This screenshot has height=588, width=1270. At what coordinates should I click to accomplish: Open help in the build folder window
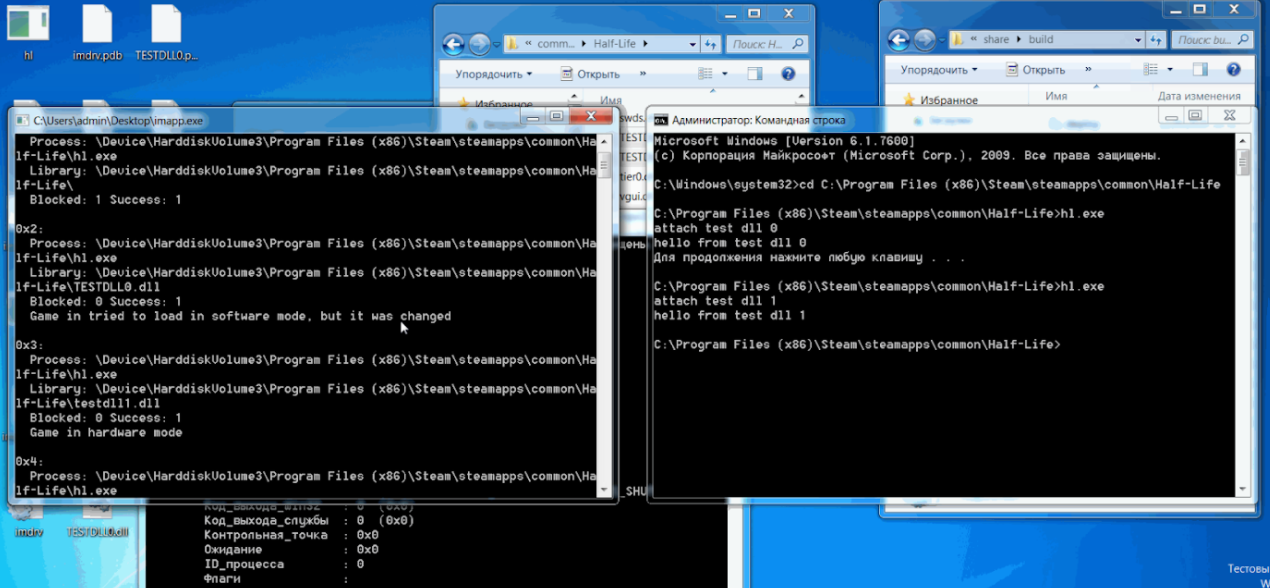pos(1233,70)
